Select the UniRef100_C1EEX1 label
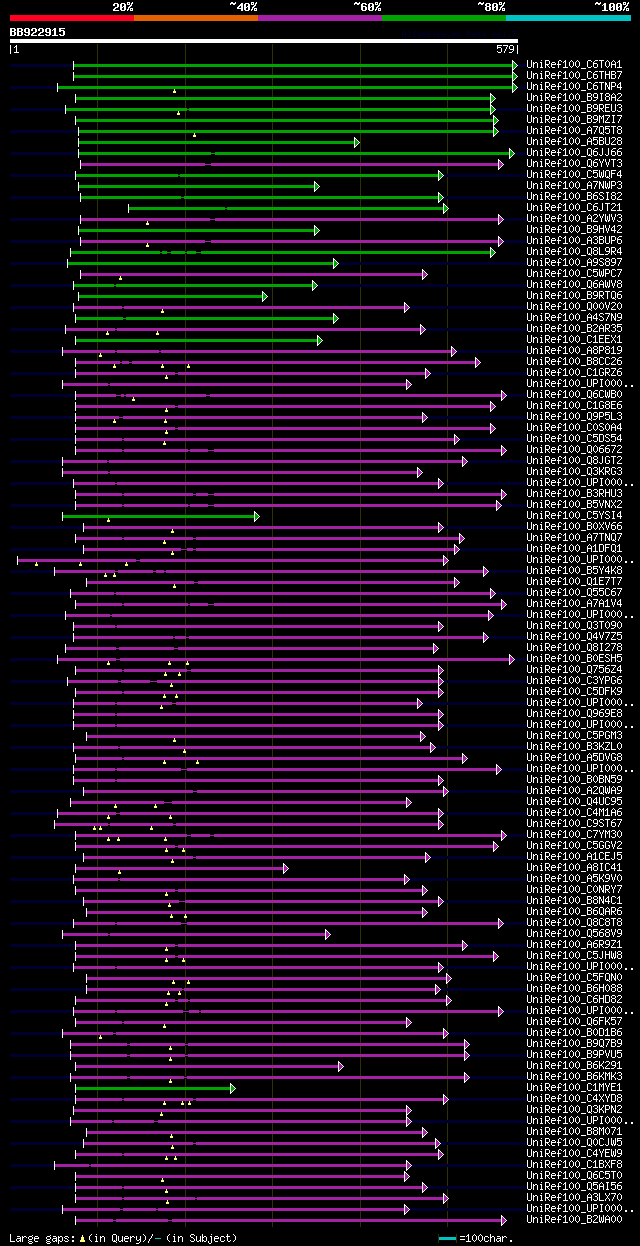 click(574, 339)
